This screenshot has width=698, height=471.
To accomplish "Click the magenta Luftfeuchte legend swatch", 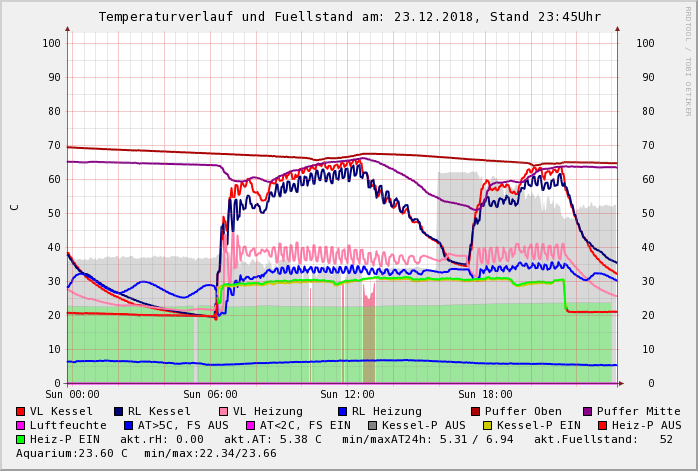I will (21, 425).
